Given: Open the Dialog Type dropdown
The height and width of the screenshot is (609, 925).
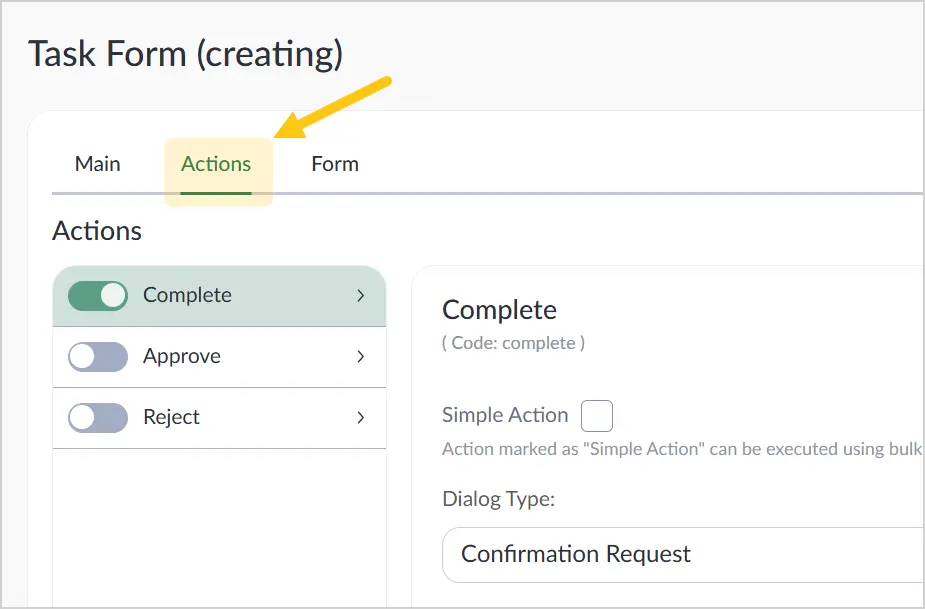Looking at the screenshot, I should pyautogui.click(x=683, y=555).
